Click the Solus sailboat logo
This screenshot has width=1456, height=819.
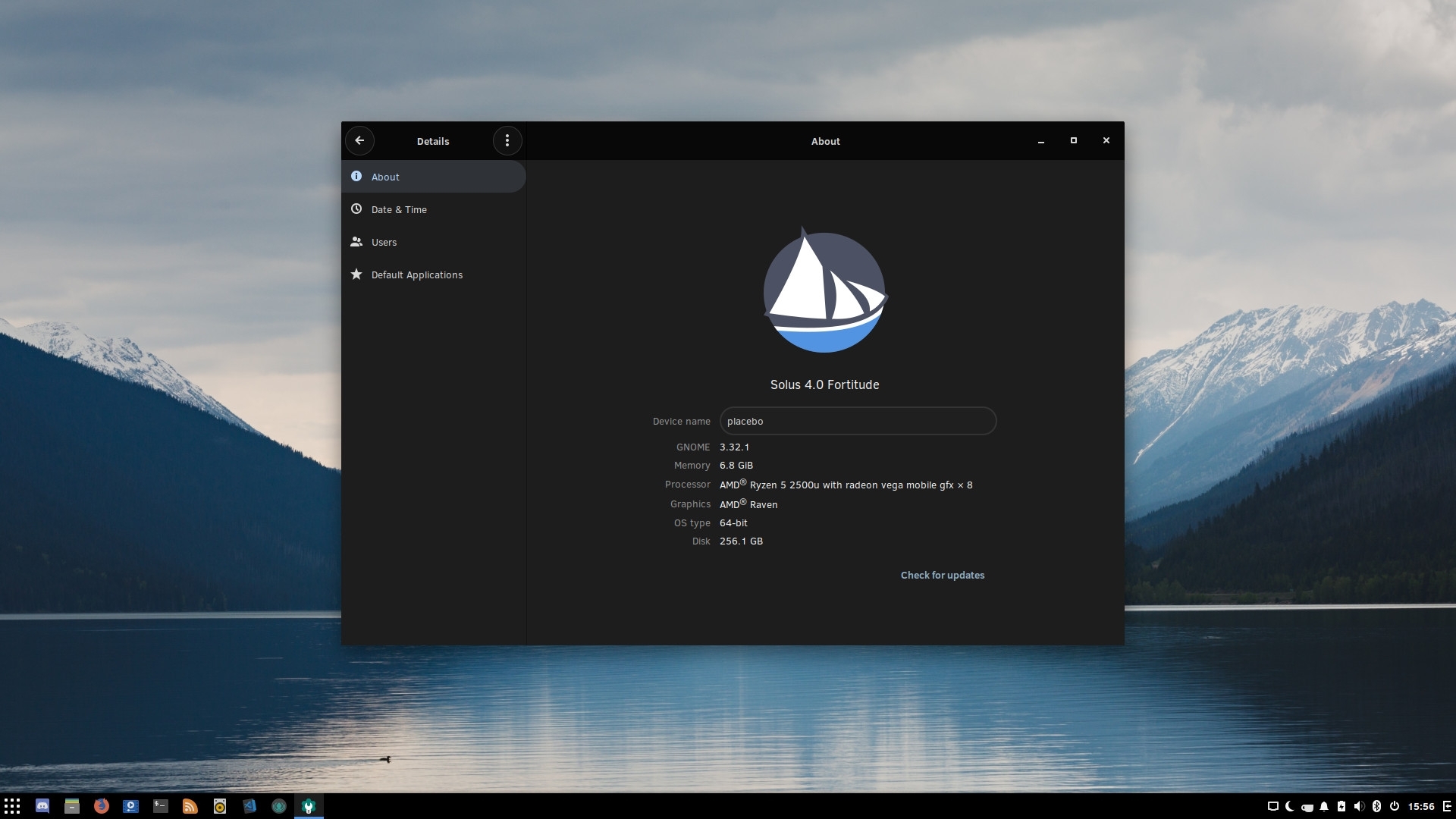click(x=825, y=290)
